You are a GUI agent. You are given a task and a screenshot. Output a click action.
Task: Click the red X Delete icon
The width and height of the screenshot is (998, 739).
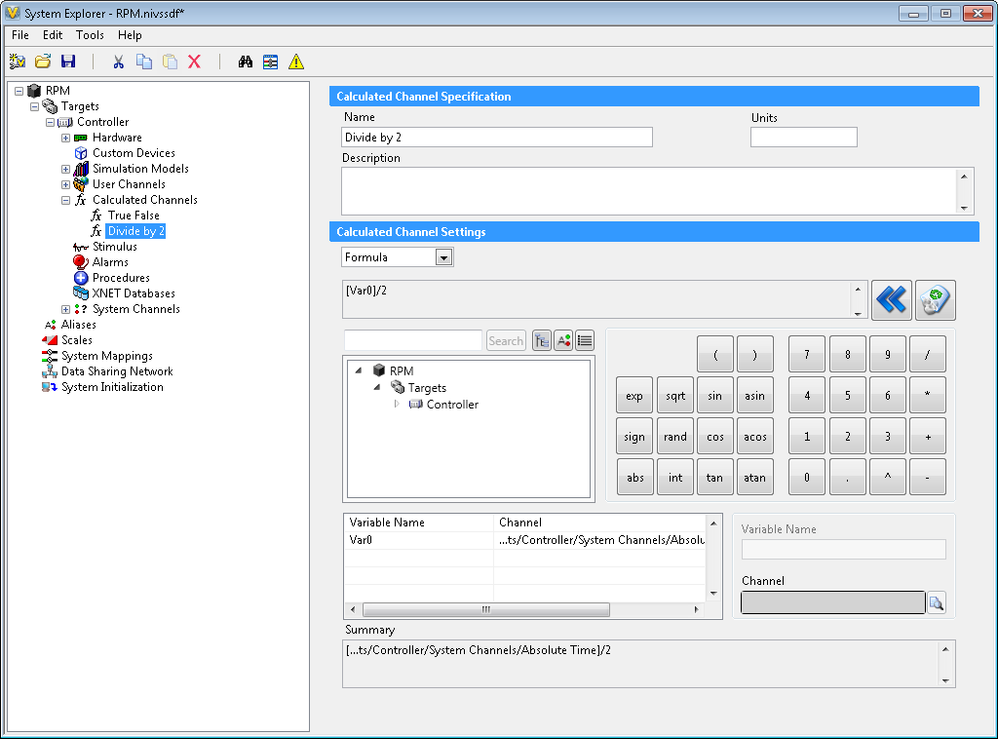point(194,62)
